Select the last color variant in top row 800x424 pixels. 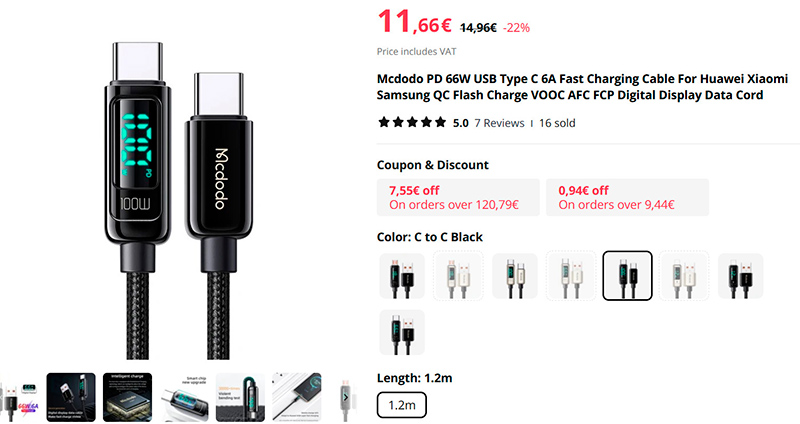(740, 276)
